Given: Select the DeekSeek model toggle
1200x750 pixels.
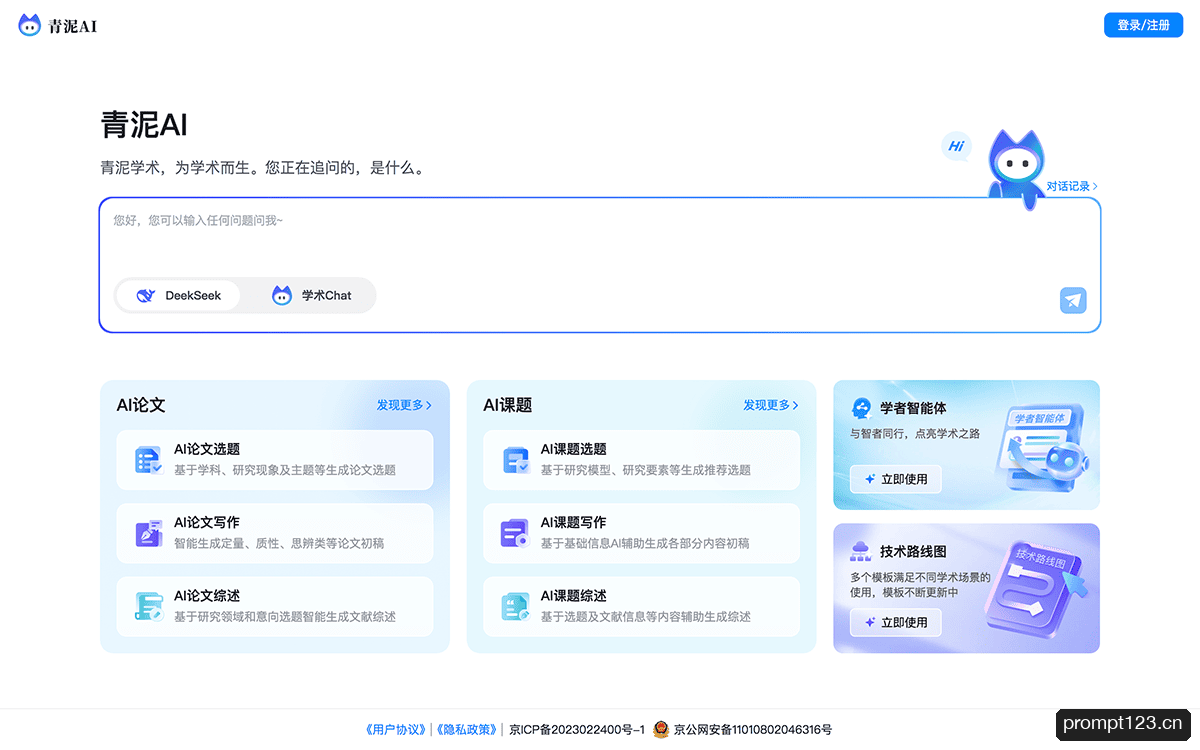Looking at the screenshot, I should [x=178, y=296].
